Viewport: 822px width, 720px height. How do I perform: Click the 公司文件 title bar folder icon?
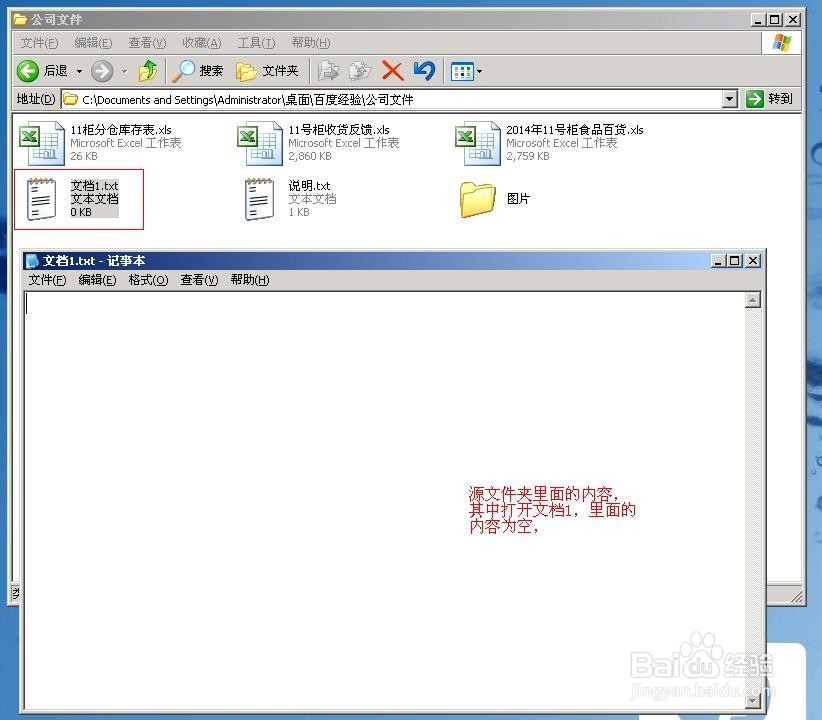pyautogui.click(x=20, y=20)
